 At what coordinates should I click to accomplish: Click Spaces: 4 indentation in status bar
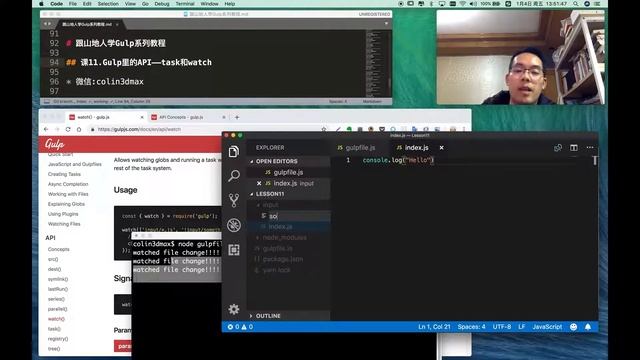click(471, 327)
